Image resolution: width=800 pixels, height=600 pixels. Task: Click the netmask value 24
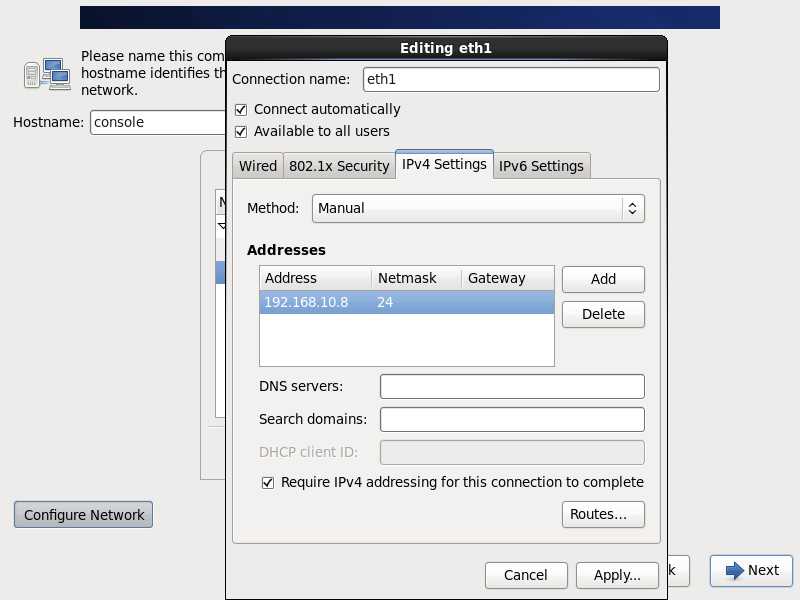tap(385, 302)
